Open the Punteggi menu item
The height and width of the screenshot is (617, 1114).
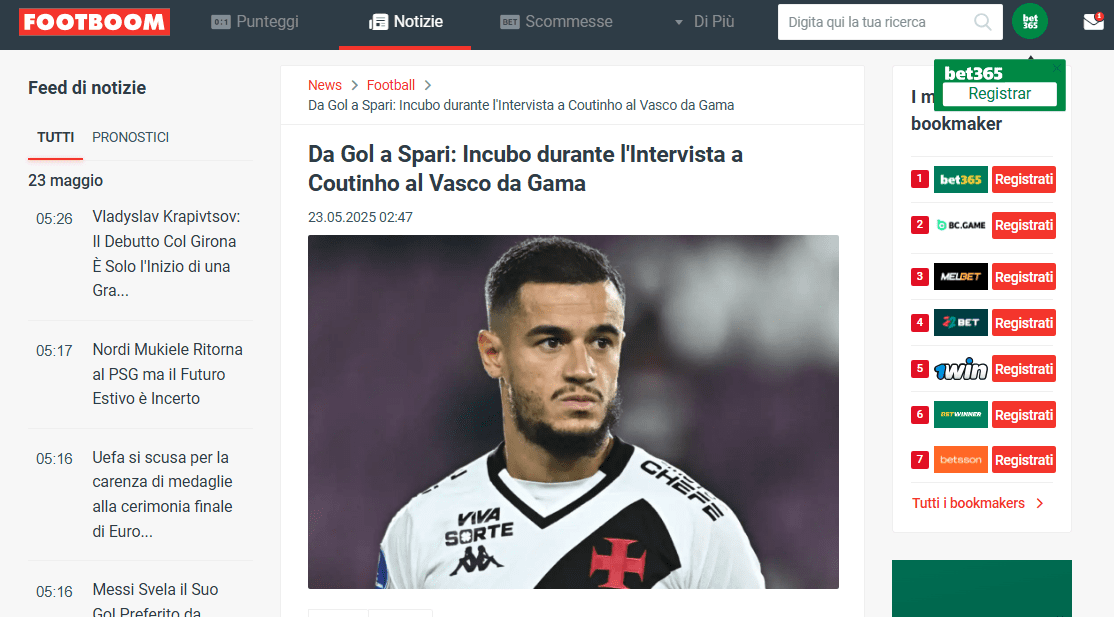point(255,22)
